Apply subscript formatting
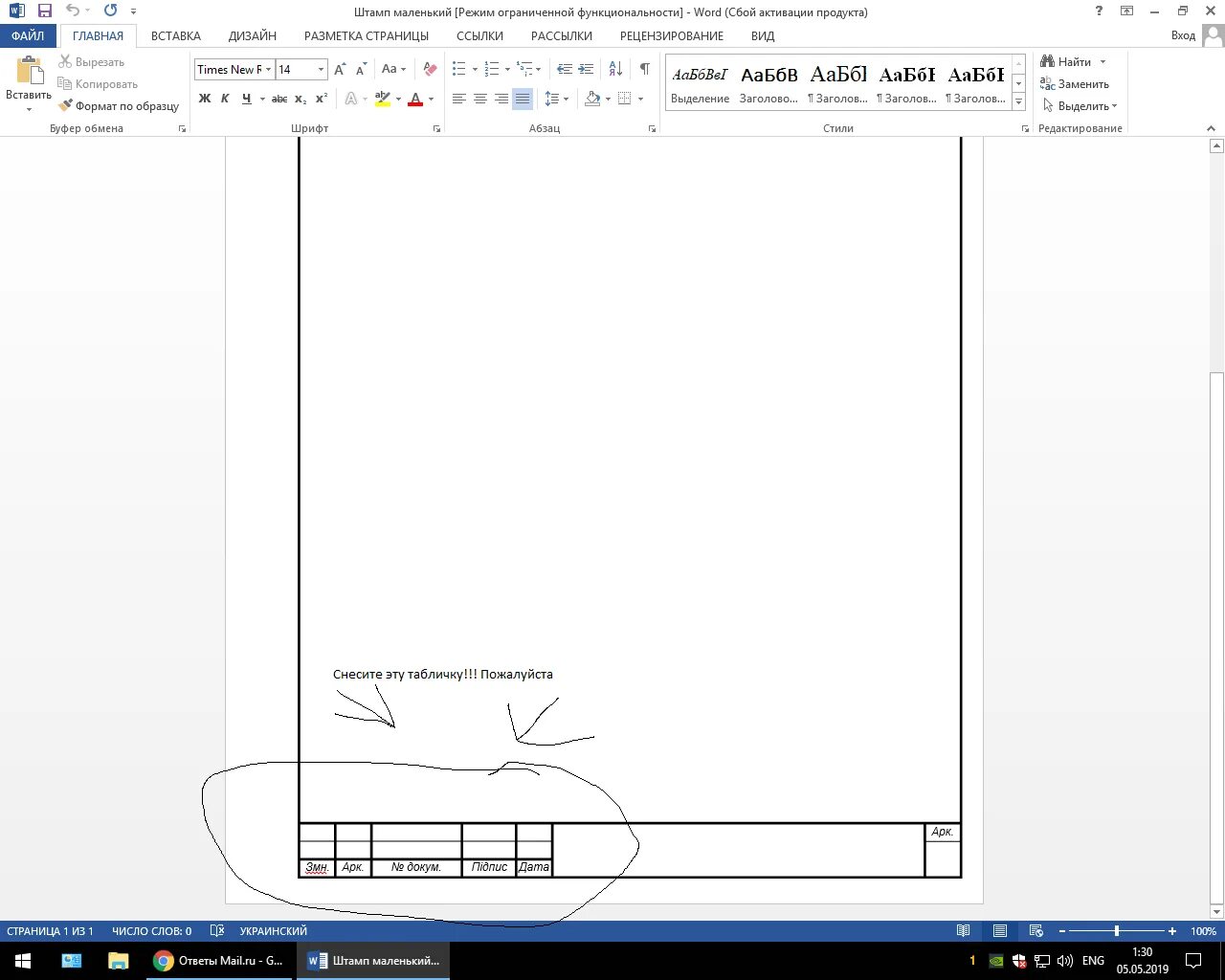This screenshot has width=1225, height=980. pyautogui.click(x=301, y=99)
